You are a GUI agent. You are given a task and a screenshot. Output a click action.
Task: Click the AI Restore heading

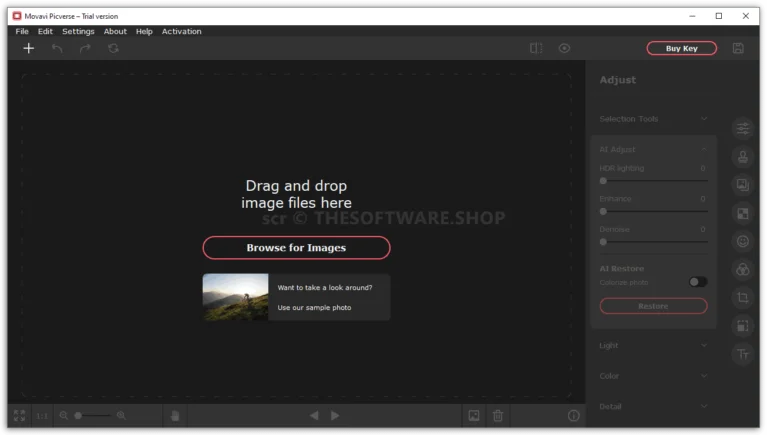[x=621, y=268]
